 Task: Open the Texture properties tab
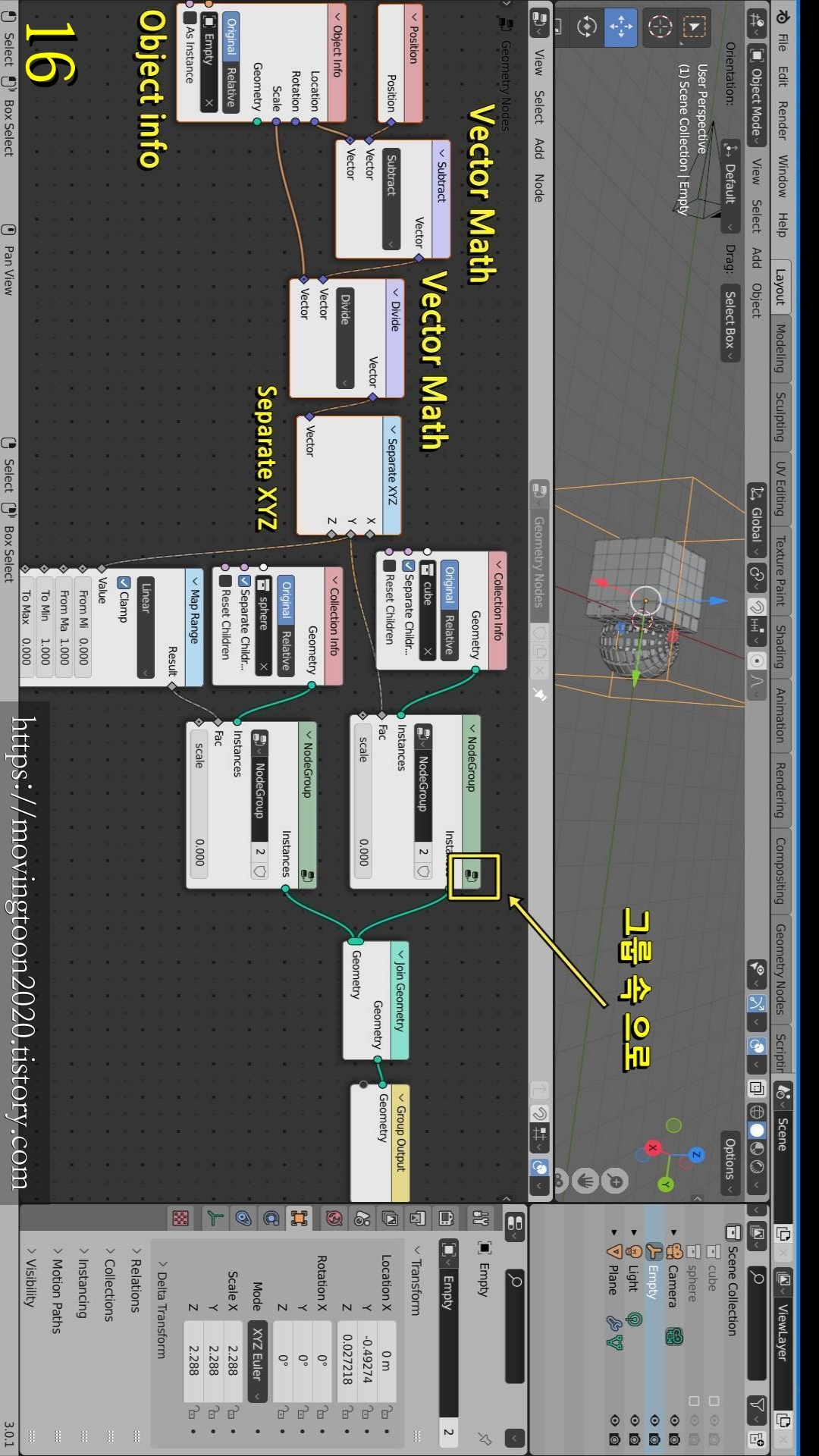pyautogui.click(x=180, y=1218)
